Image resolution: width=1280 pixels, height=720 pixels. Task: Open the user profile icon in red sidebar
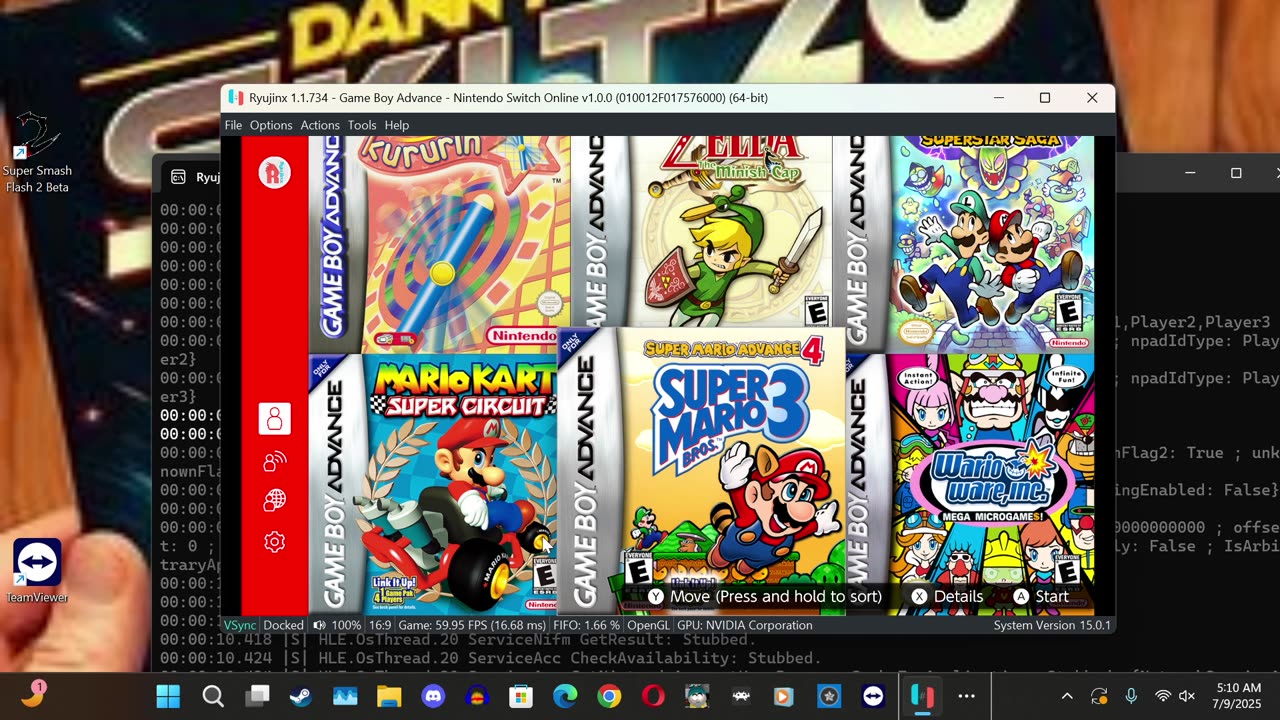[274, 418]
